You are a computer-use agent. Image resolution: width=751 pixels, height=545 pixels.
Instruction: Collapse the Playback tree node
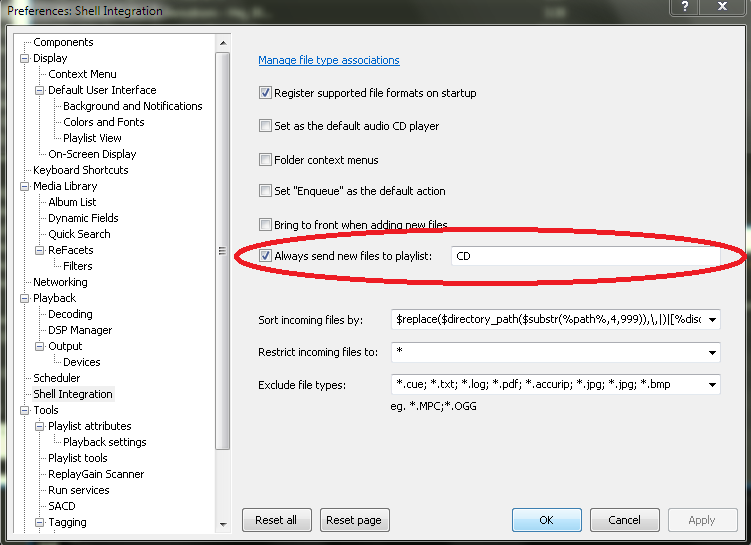click(x=24, y=298)
